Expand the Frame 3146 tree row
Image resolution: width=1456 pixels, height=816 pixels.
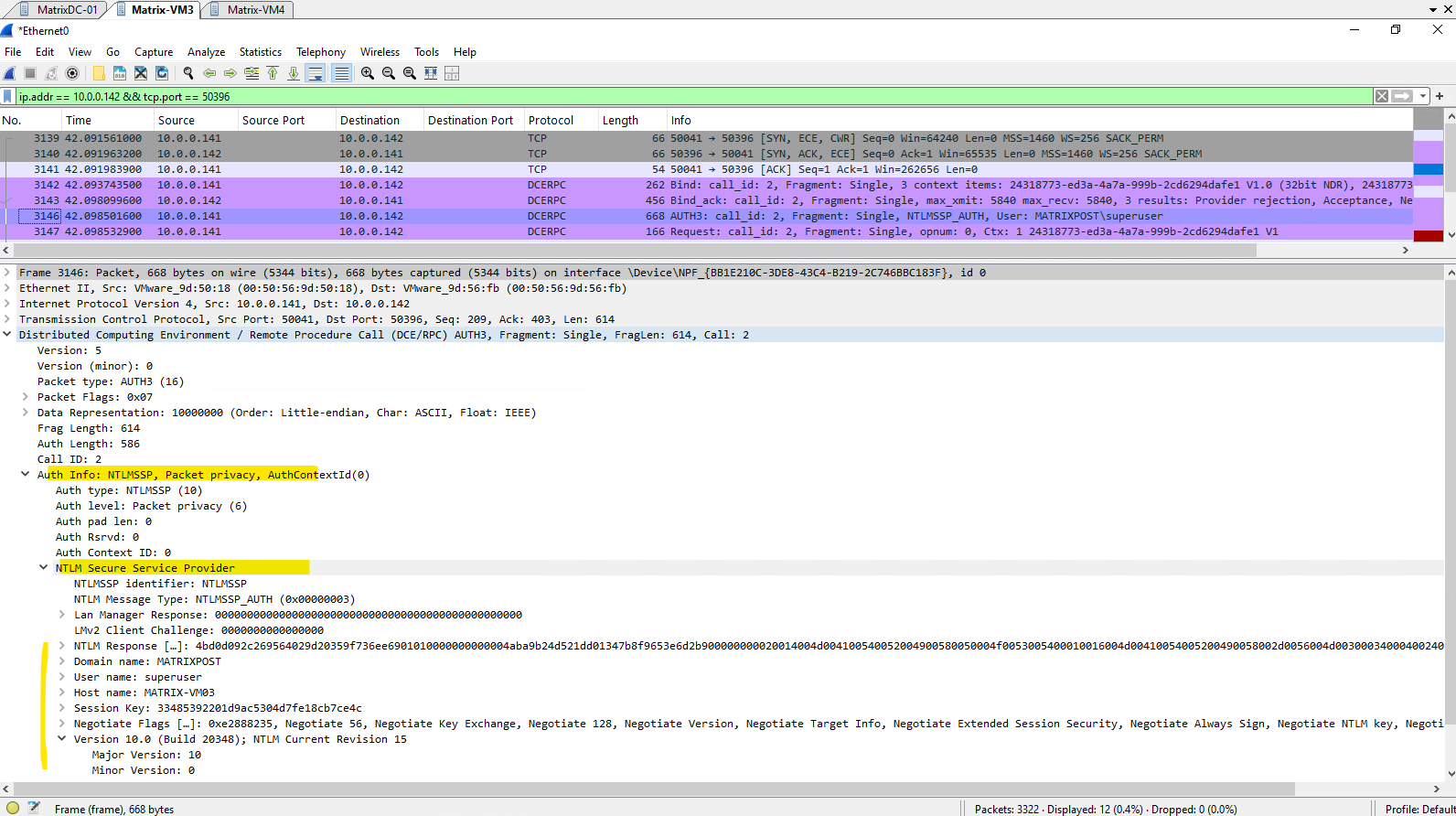pos(7,273)
